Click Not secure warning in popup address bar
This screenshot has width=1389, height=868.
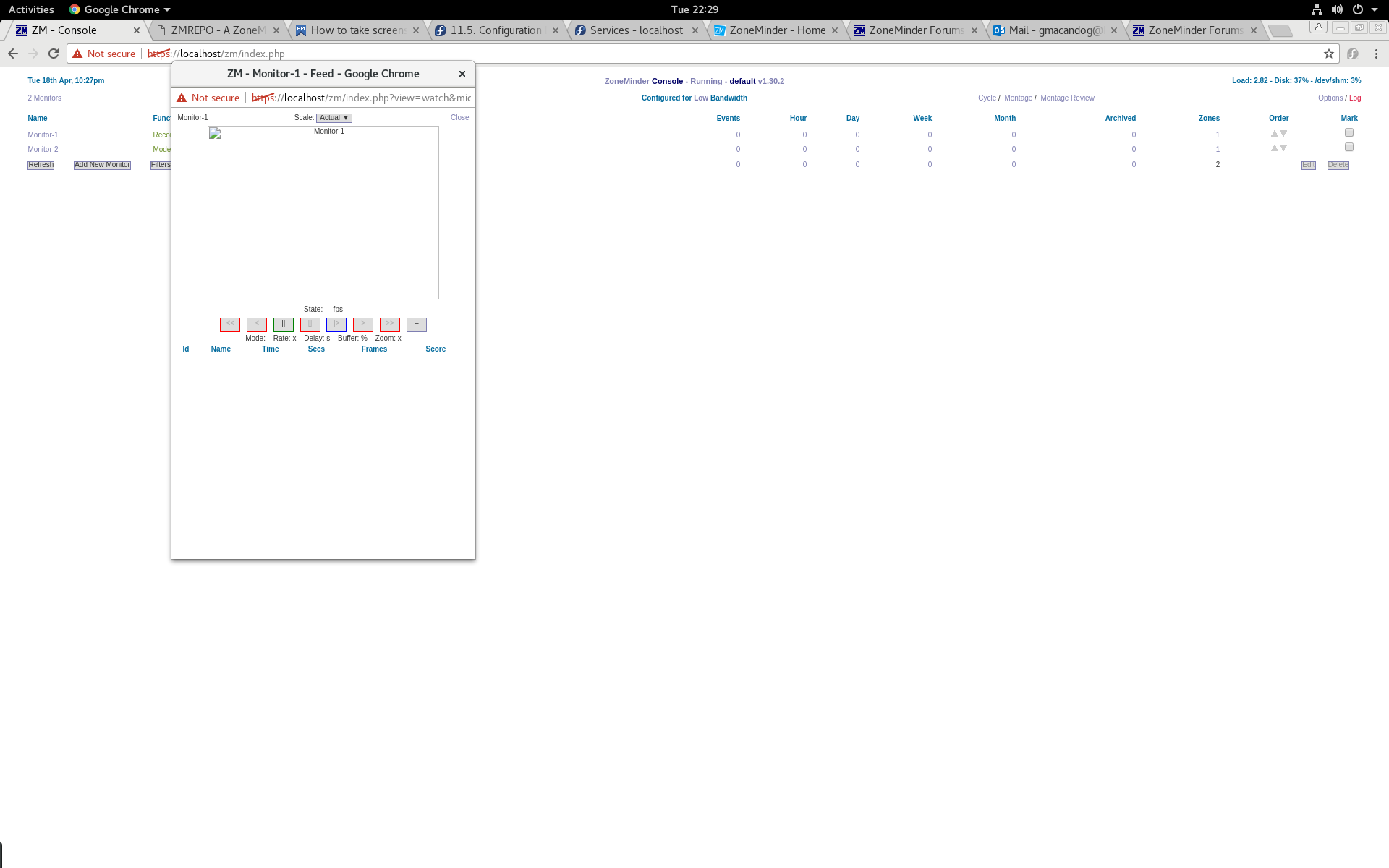pyautogui.click(x=208, y=98)
